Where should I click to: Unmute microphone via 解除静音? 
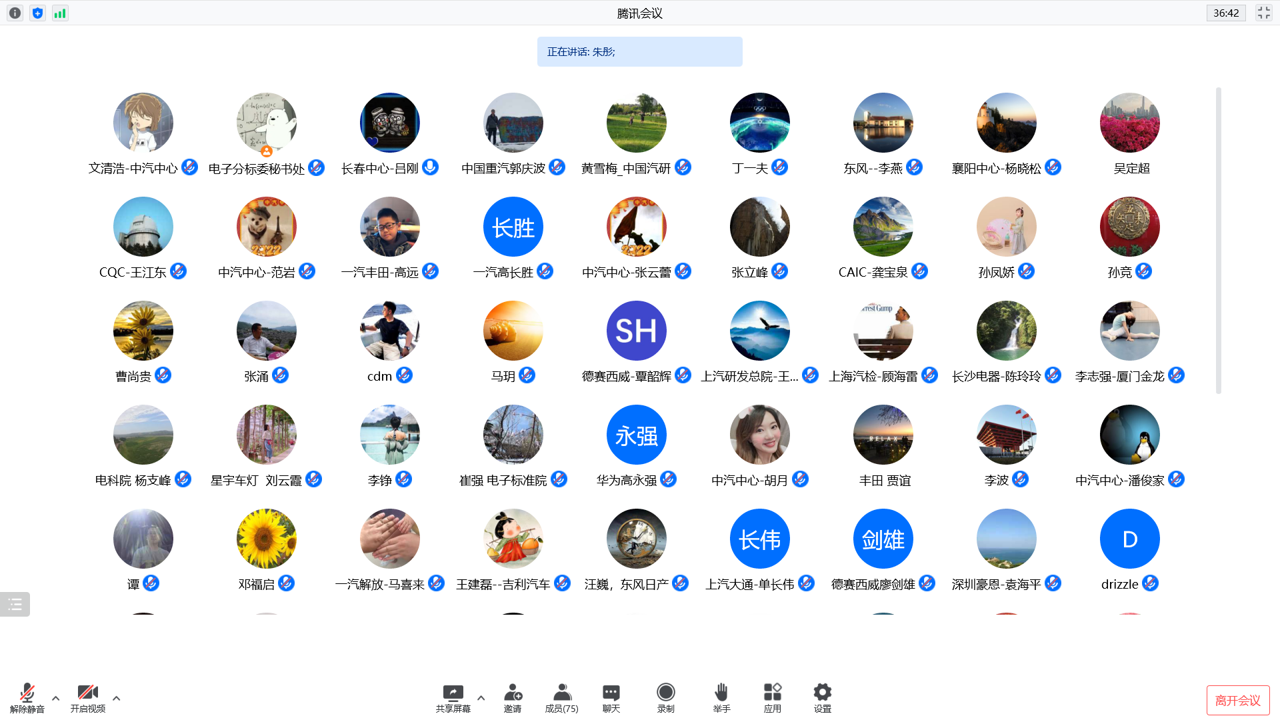(x=28, y=698)
